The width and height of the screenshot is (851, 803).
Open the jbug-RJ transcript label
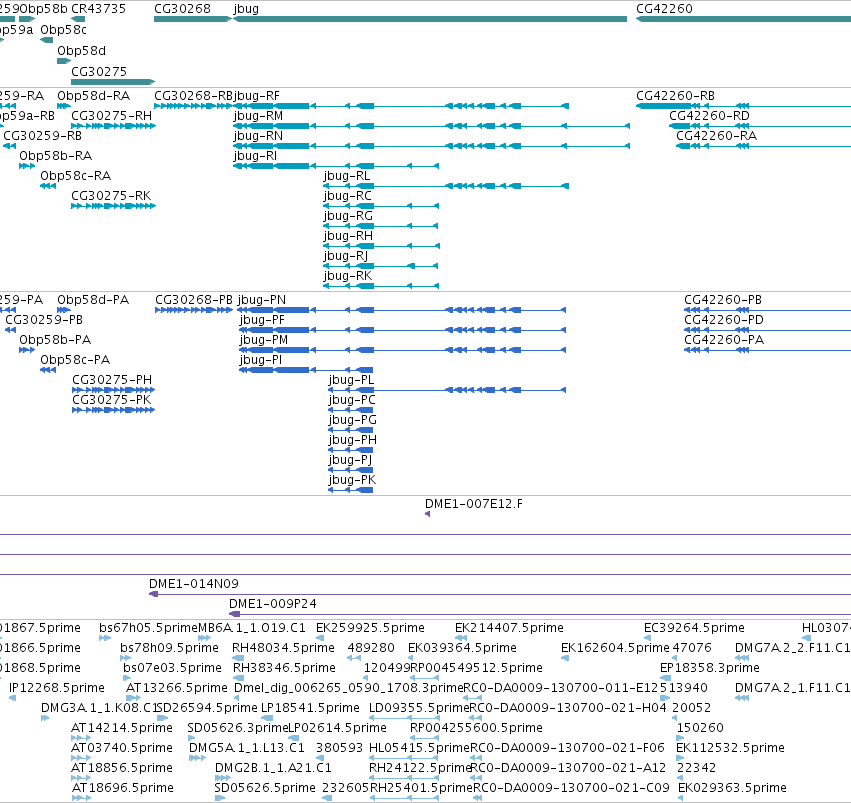pos(346,257)
